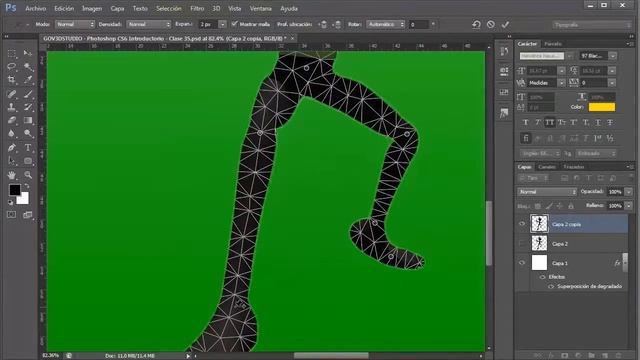The image size is (640, 360).
Task: Open the Opacidad dropdown arrow
Action: [629, 192]
